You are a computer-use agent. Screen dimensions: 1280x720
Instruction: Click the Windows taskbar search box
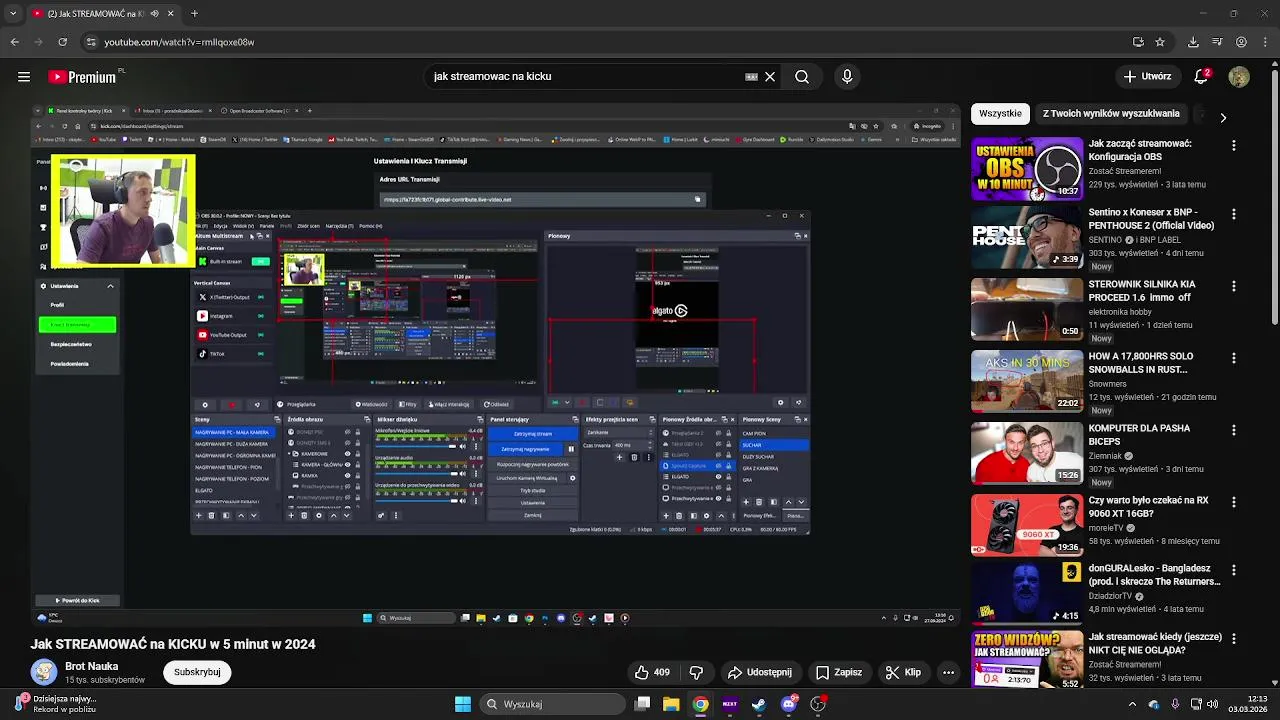[553, 704]
